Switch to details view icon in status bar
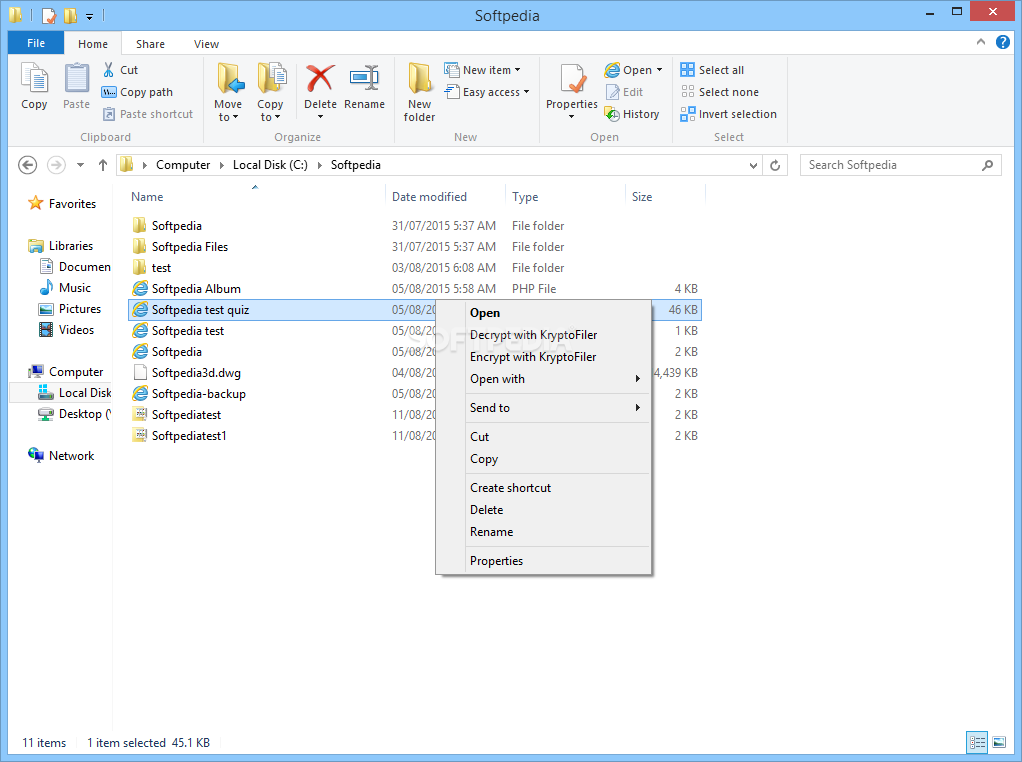The width and height of the screenshot is (1022, 762). pos(977,742)
